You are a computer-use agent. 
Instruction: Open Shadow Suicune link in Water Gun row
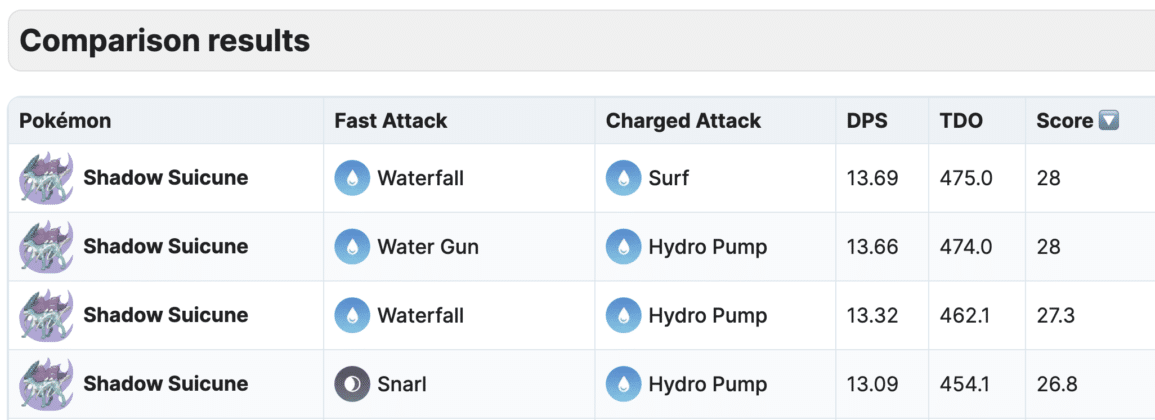pos(166,247)
